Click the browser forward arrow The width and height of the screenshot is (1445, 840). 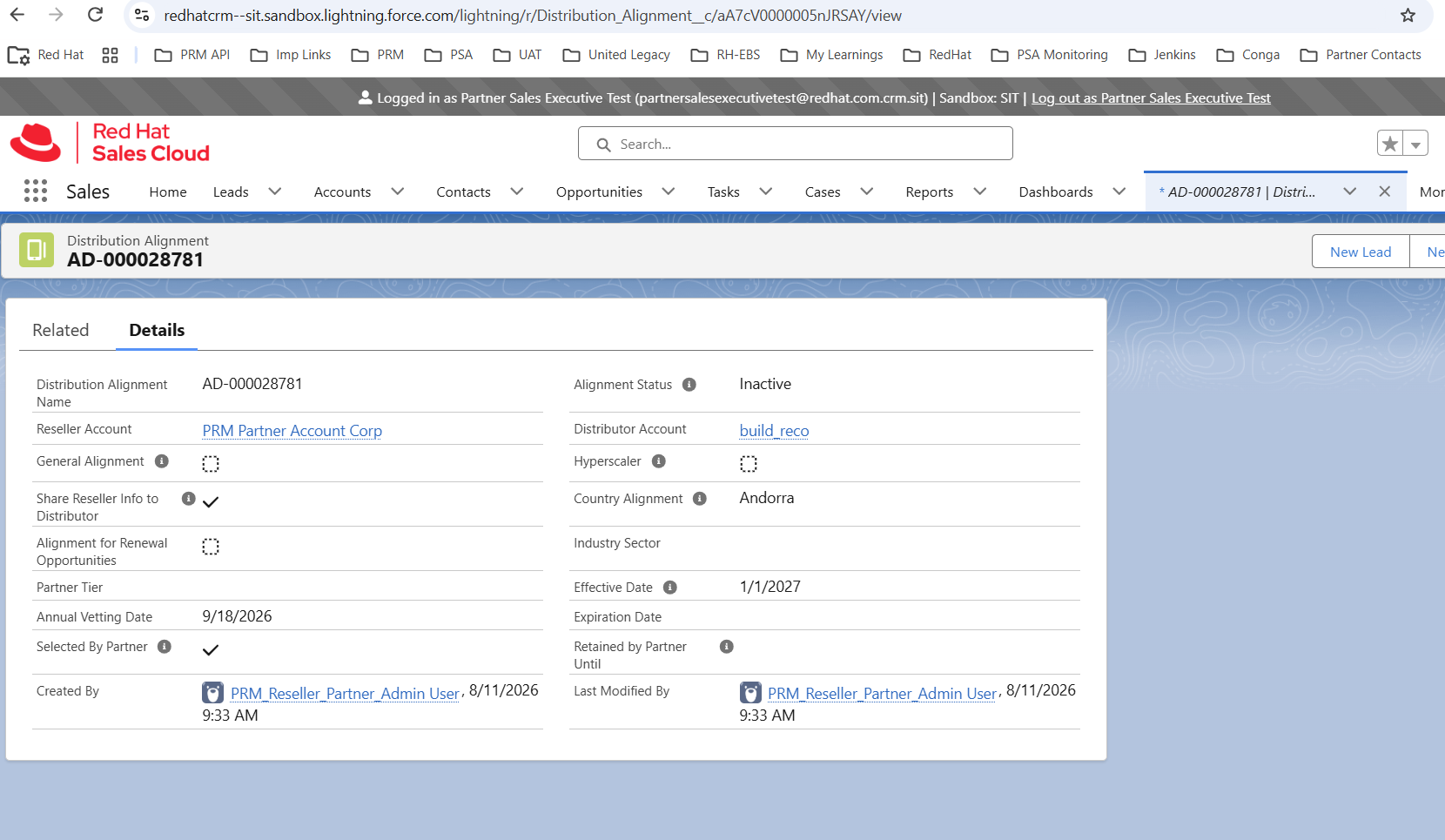pos(57,15)
